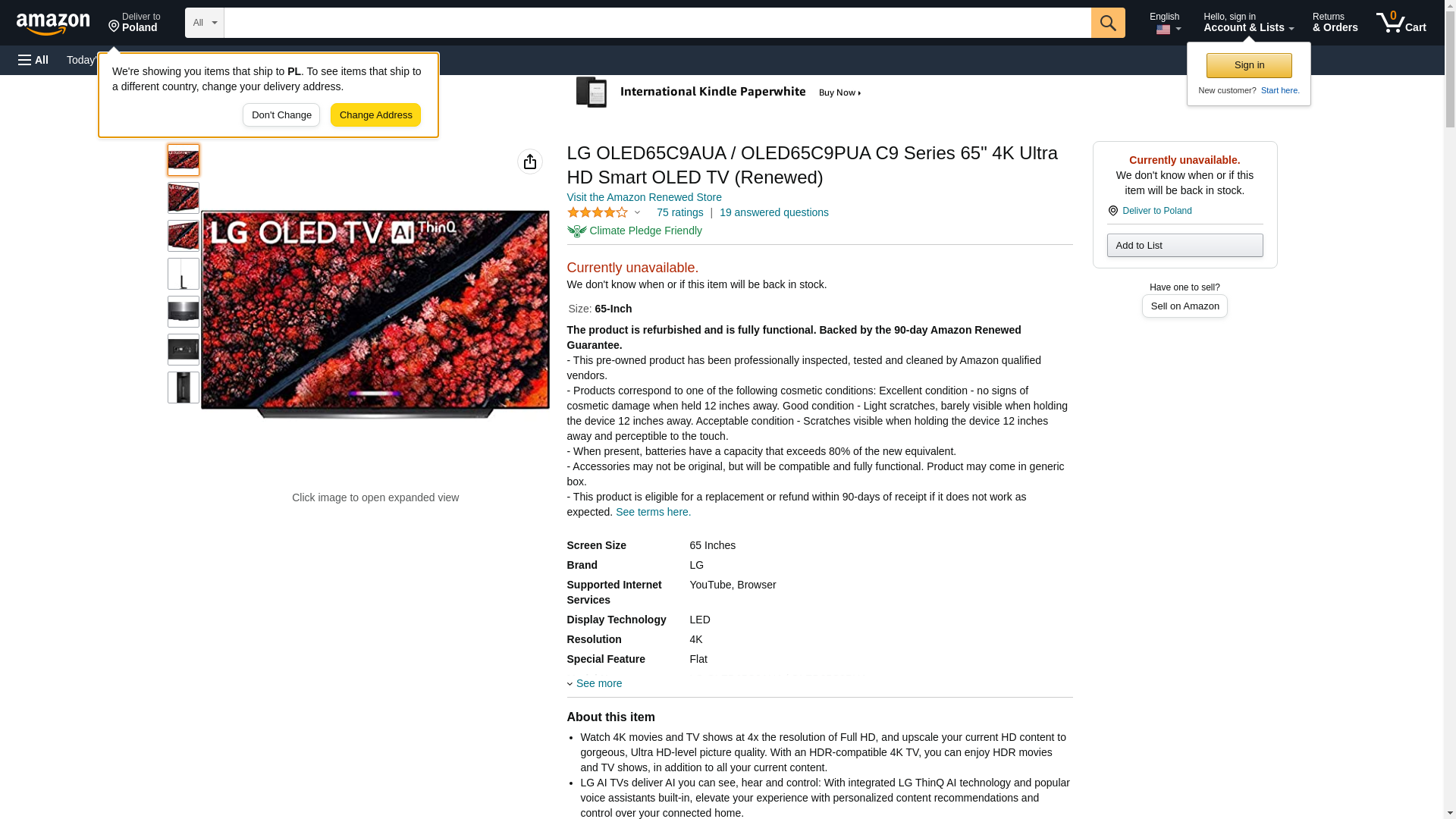The image size is (1456, 819).
Task: Click the magnifying glass search button
Action: click(x=1107, y=23)
